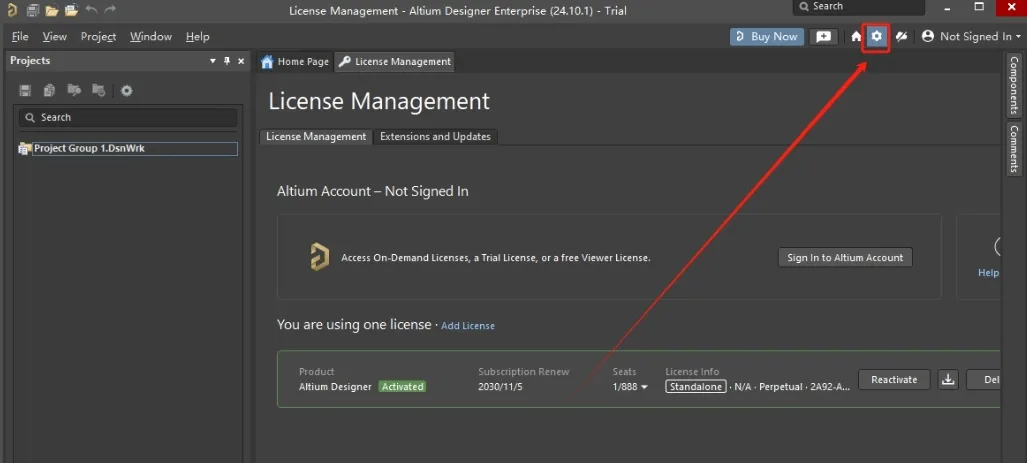Open the Project menu
1027x463 pixels.
(98, 37)
